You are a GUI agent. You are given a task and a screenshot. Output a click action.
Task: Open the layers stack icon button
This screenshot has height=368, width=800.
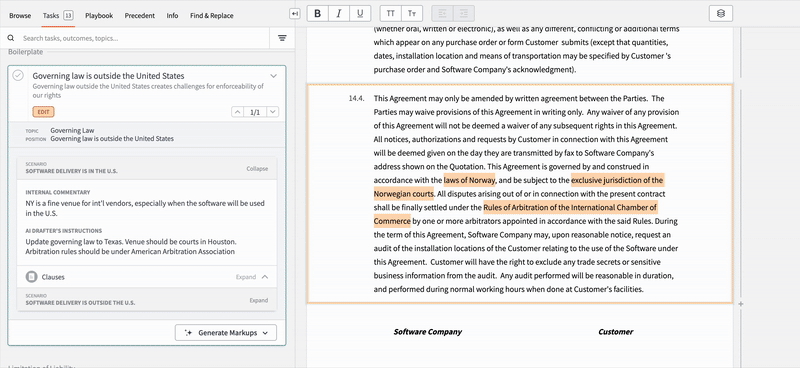721,14
